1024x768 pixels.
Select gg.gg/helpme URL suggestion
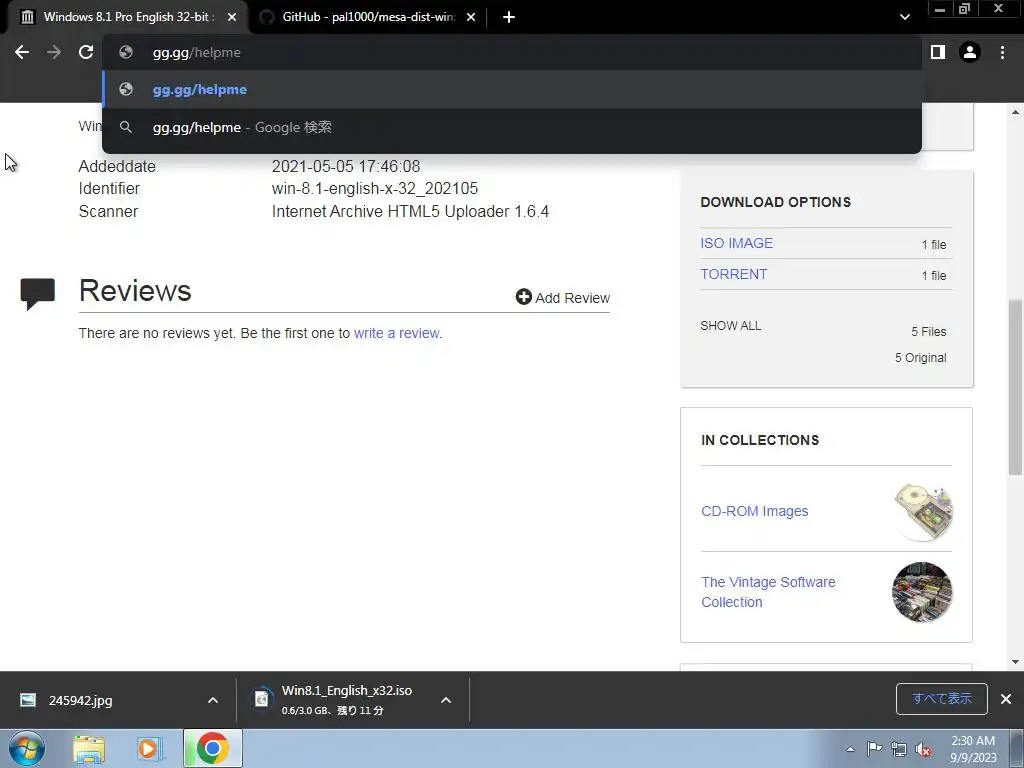coord(511,89)
